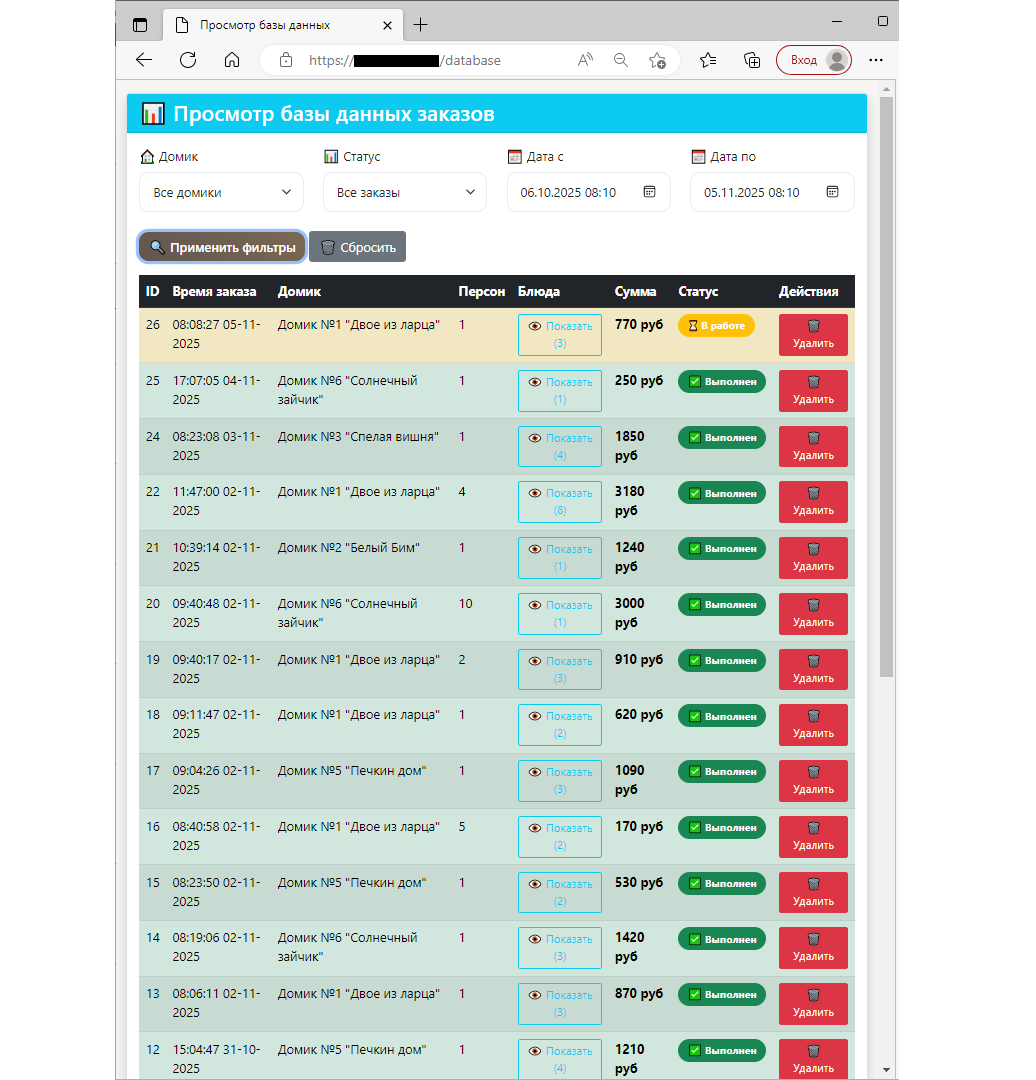Show dishes for order 25
The image size is (1036, 1080).
tap(560, 391)
